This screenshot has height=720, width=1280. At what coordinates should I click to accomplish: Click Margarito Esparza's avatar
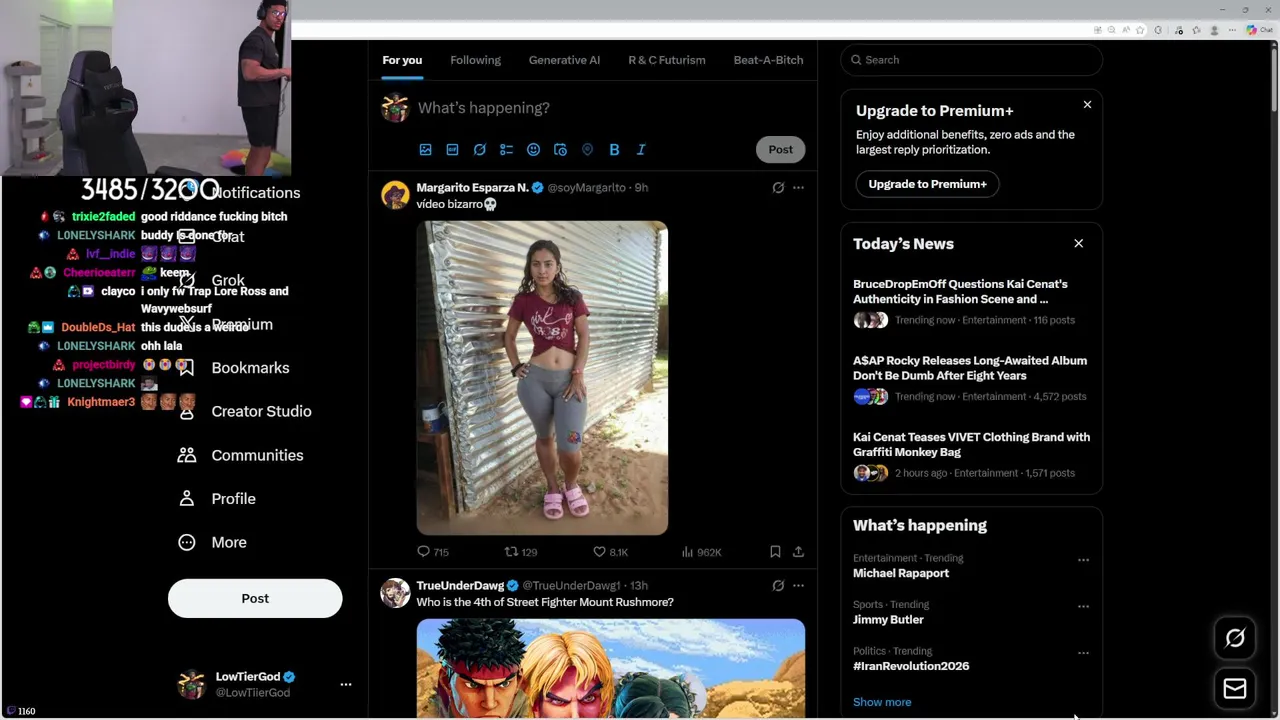pos(395,195)
